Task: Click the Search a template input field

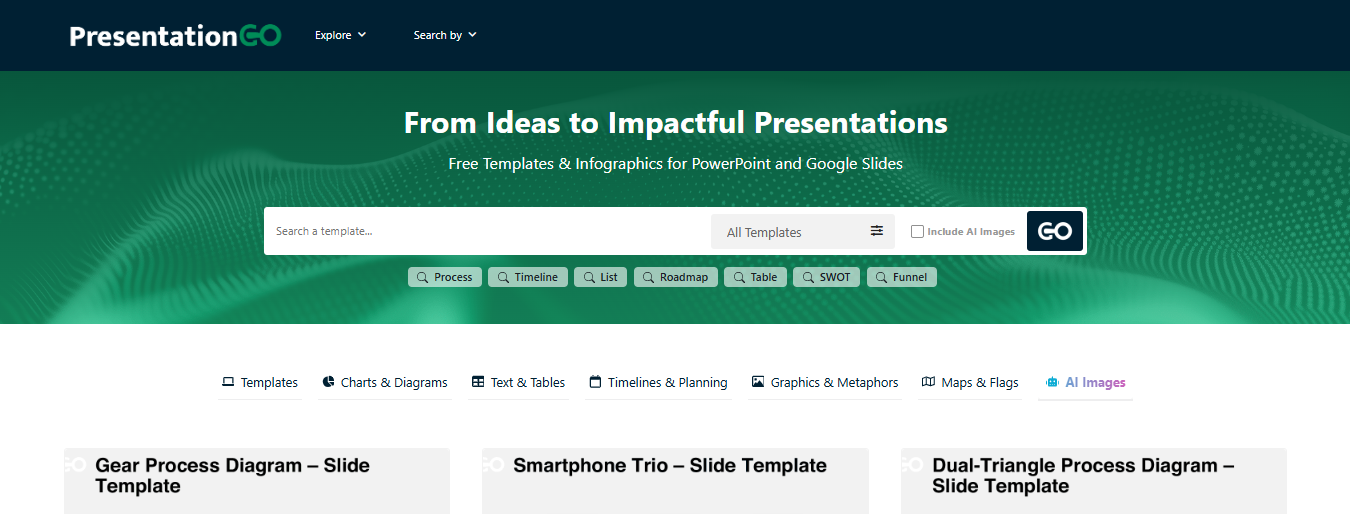Action: click(x=488, y=231)
